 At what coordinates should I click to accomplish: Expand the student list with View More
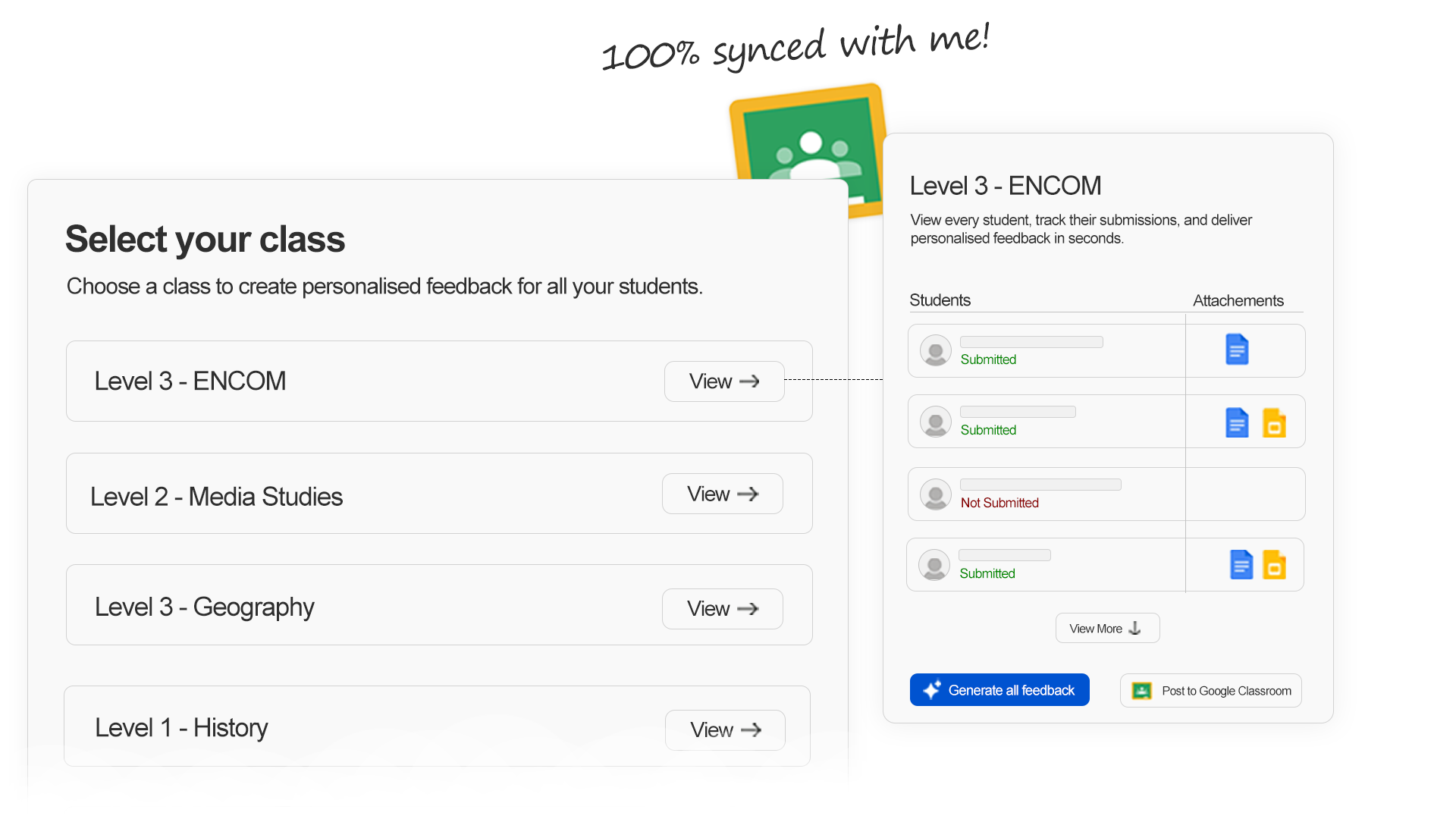1107,628
